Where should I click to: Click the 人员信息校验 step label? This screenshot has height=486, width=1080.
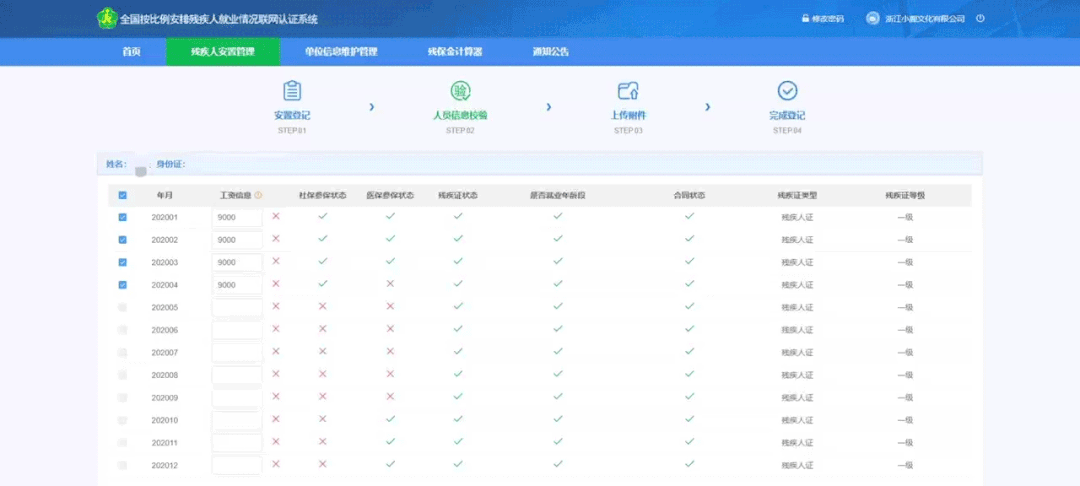(x=460, y=116)
